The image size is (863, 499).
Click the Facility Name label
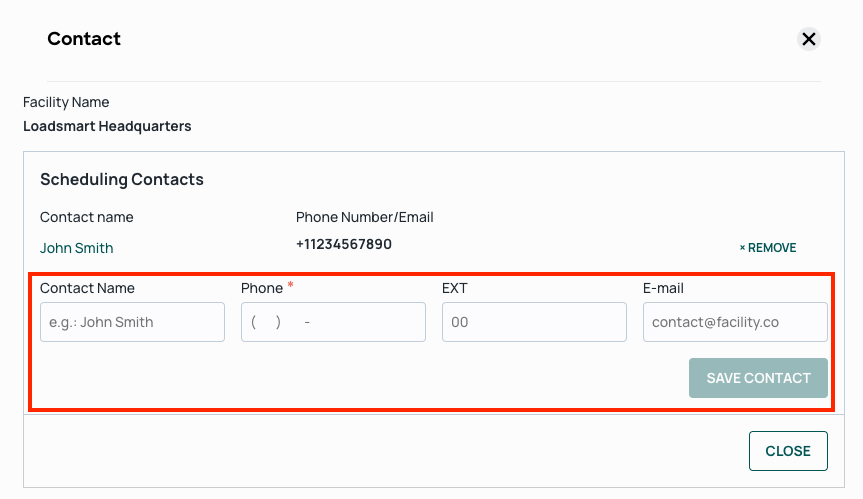click(66, 102)
